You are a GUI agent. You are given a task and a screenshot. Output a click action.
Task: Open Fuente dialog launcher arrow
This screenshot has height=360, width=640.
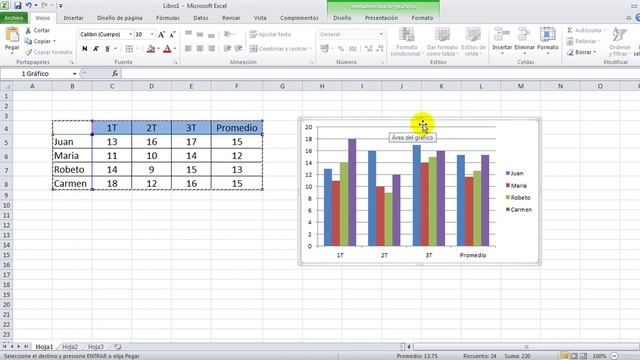pos(176,62)
